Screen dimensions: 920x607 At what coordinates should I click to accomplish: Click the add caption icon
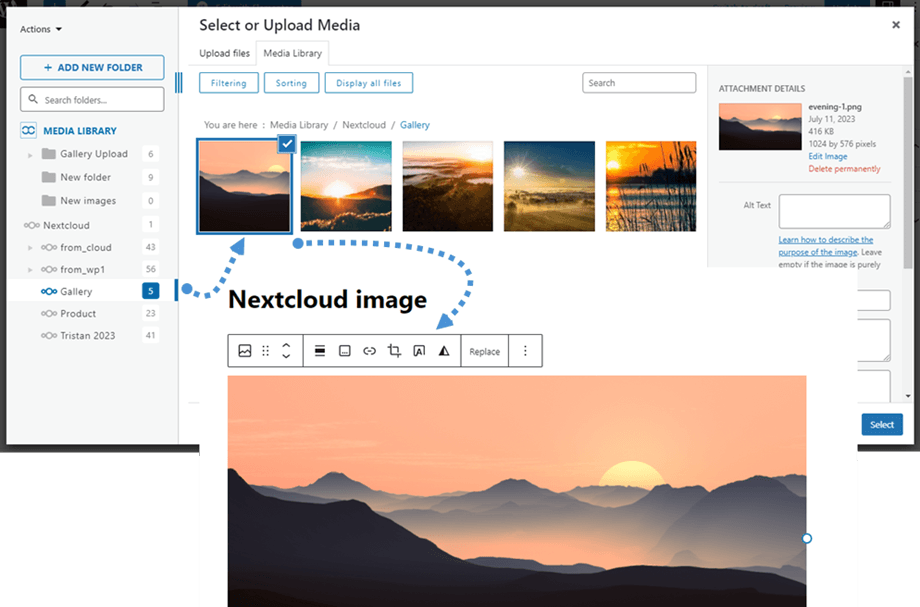(x=345, y=351)
